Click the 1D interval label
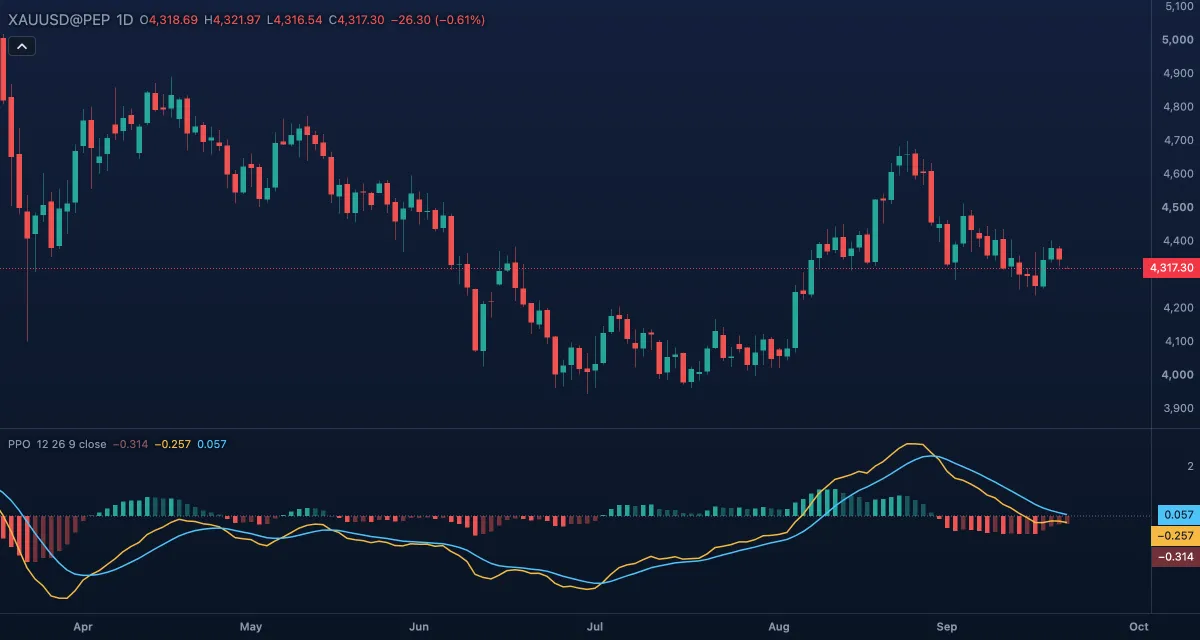The height and width of the screenshot is (640, 1200). pyautogui.click(x=123, y=20)
